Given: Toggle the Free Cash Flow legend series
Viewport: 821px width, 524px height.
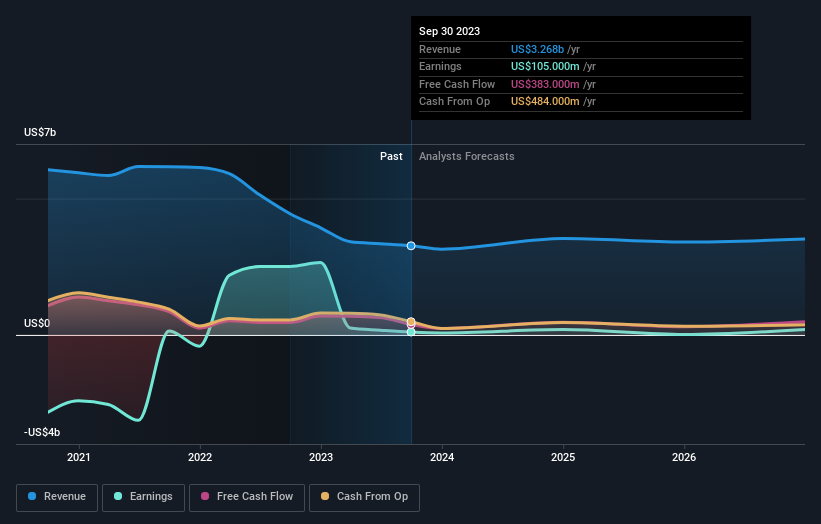Looking at the screenshot, I should [x=247, y=497].
